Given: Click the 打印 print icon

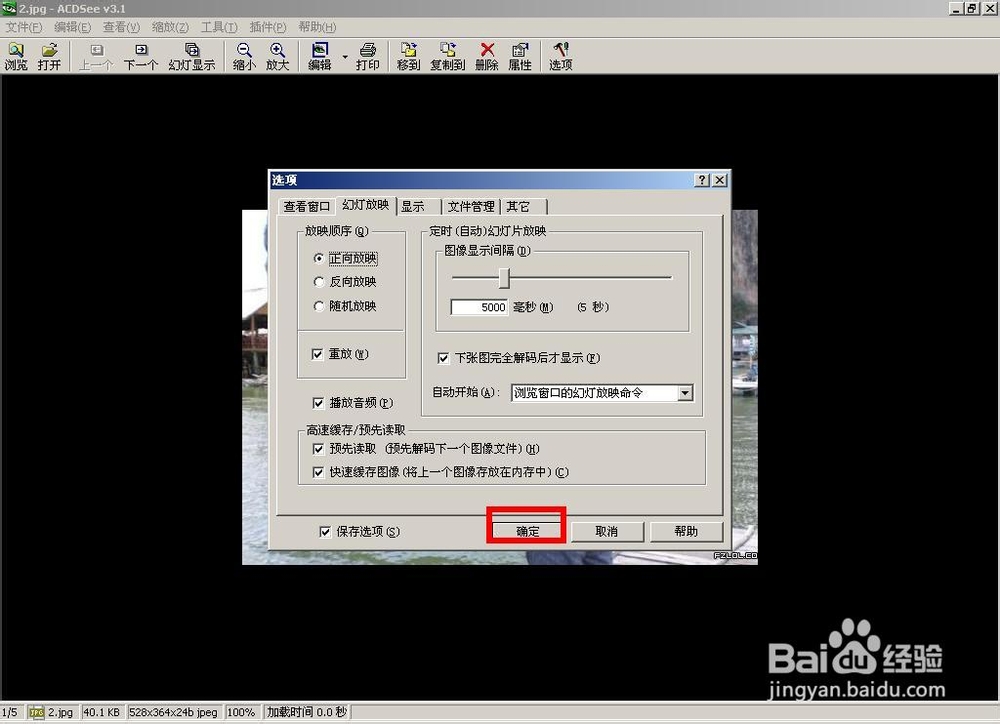Looking at the screenshot, I should (x=368, y=57).
